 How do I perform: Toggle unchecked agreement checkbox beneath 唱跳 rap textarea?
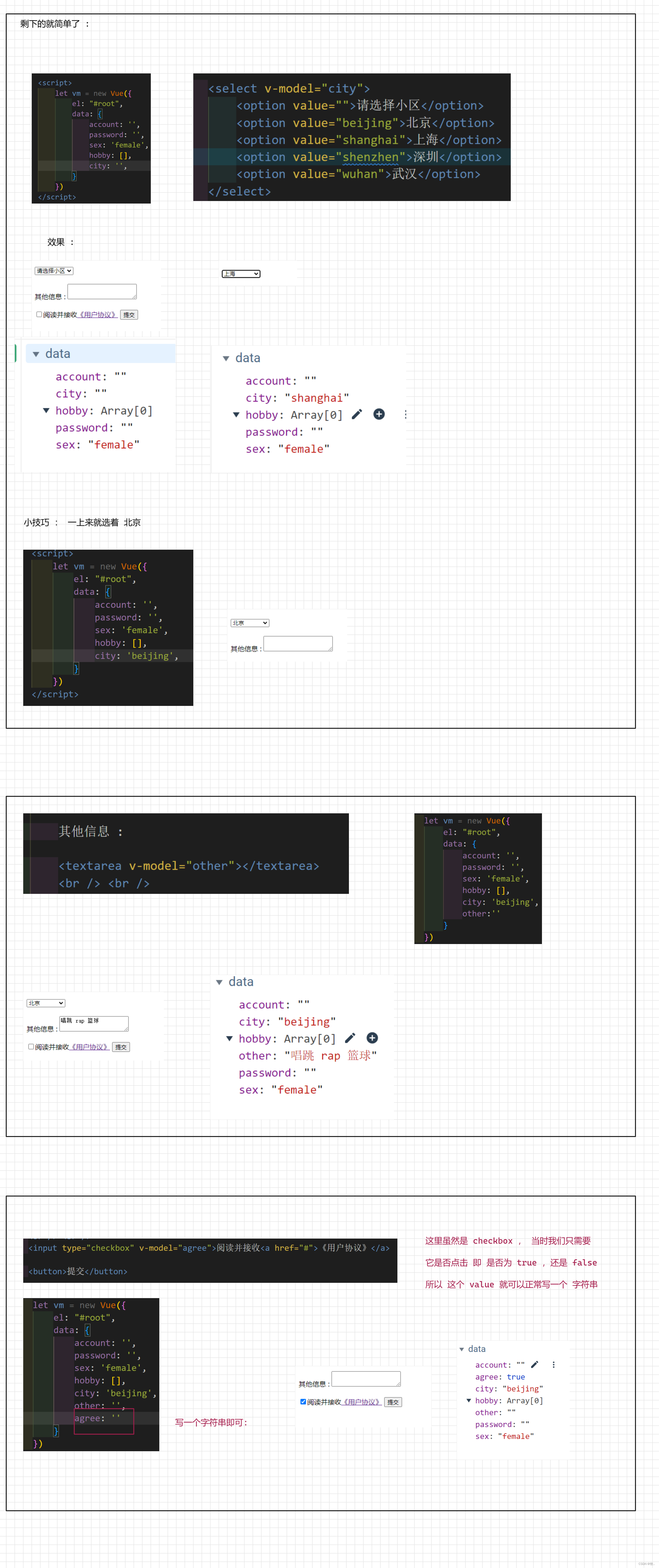point(31,1047)
